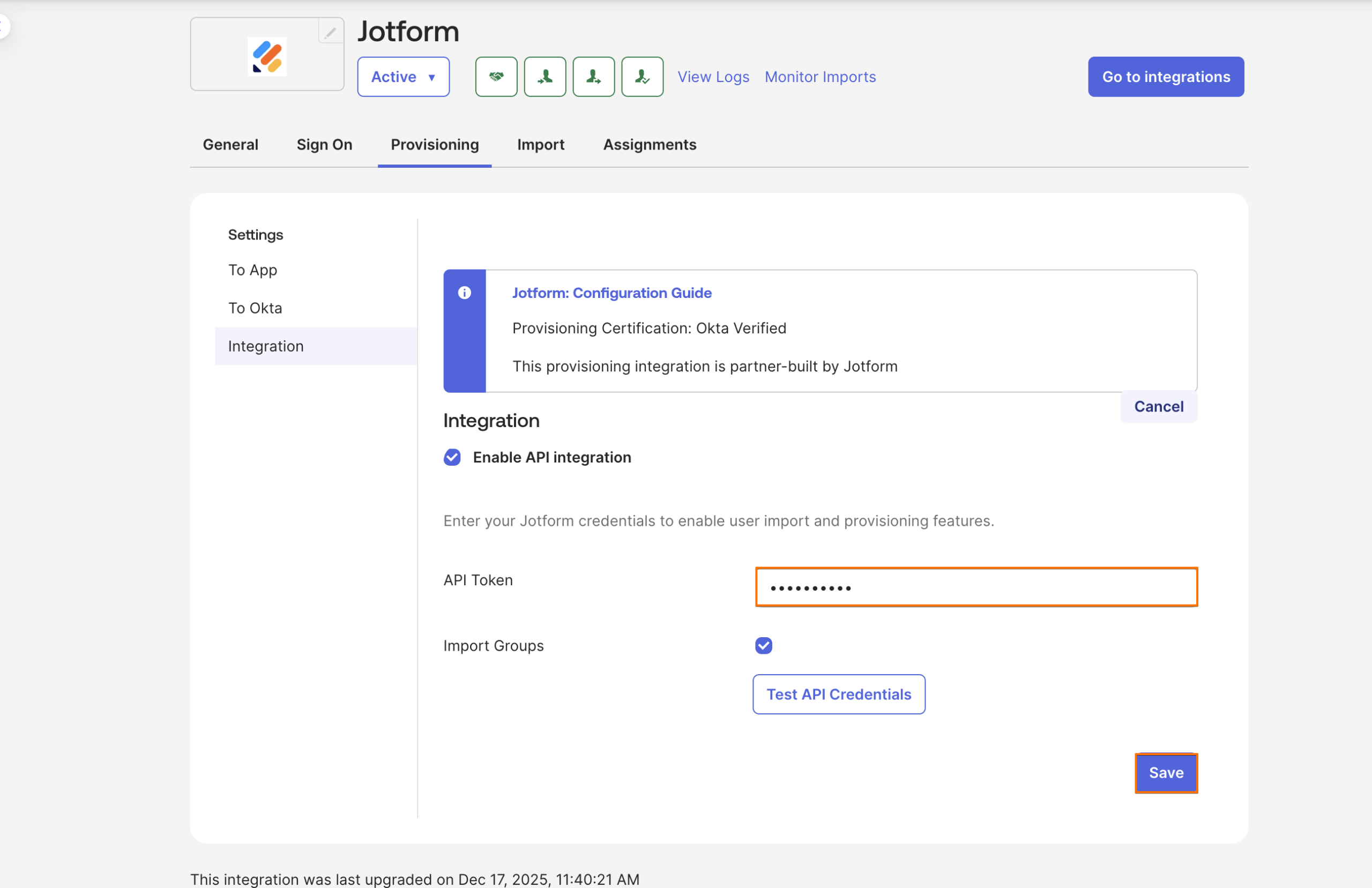
Task: Click the info icon on the configuration banner
Action: (465, 293)
